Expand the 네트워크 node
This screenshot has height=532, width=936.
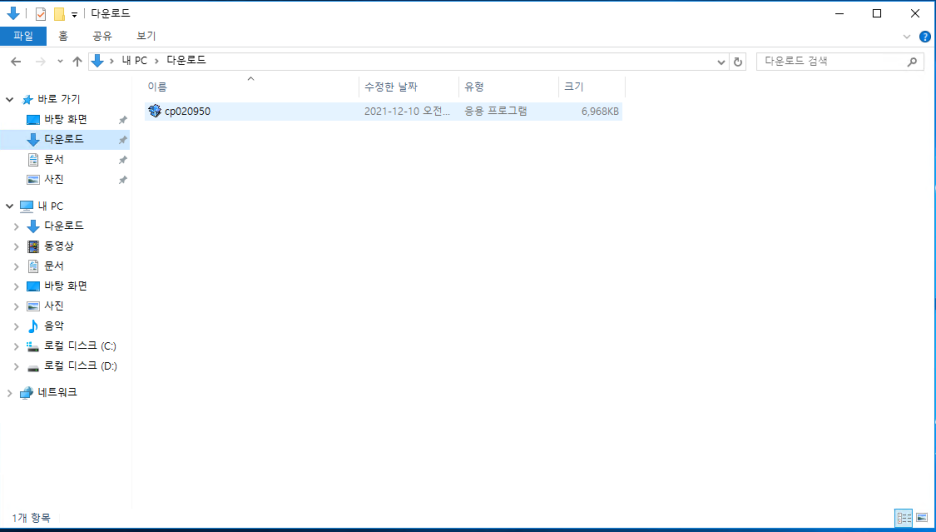click(10, 393)
